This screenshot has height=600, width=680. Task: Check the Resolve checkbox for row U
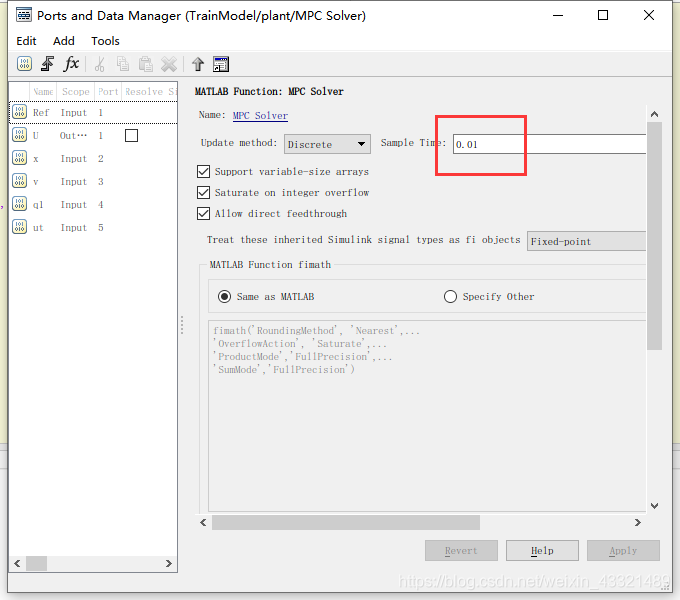(x=131, y=136)
